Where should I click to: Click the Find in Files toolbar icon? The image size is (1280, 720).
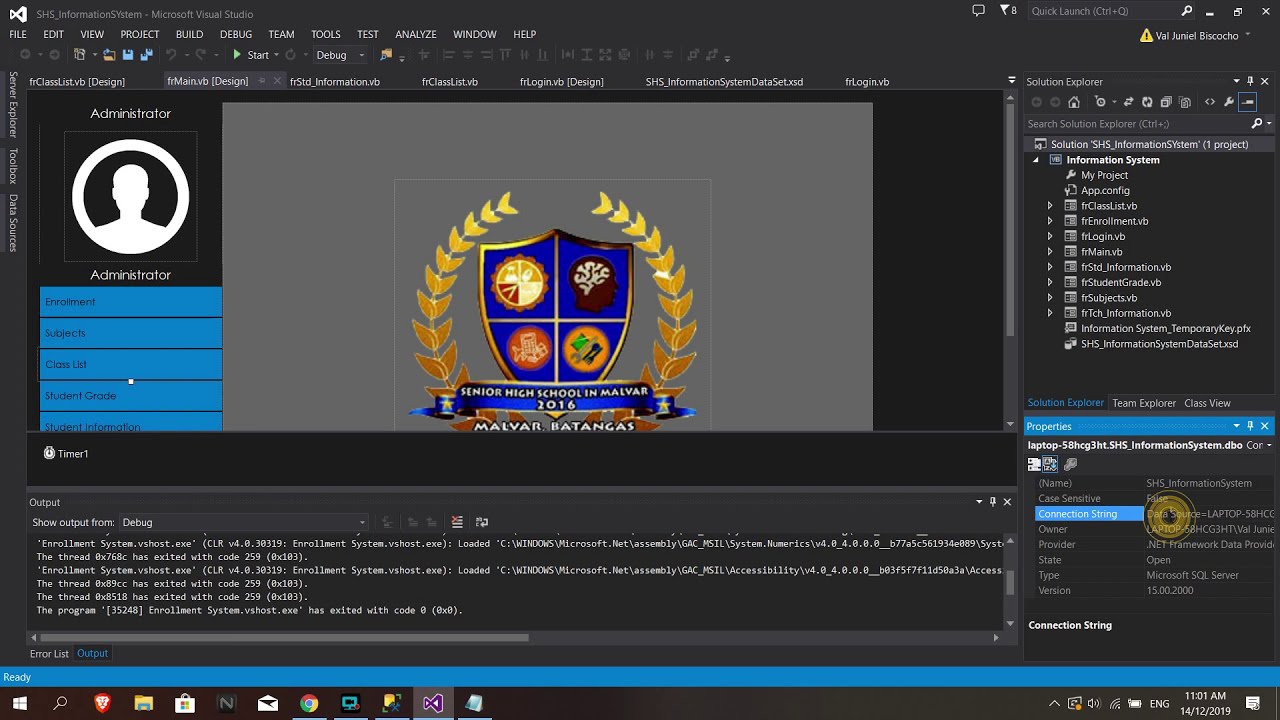(387, 55)
